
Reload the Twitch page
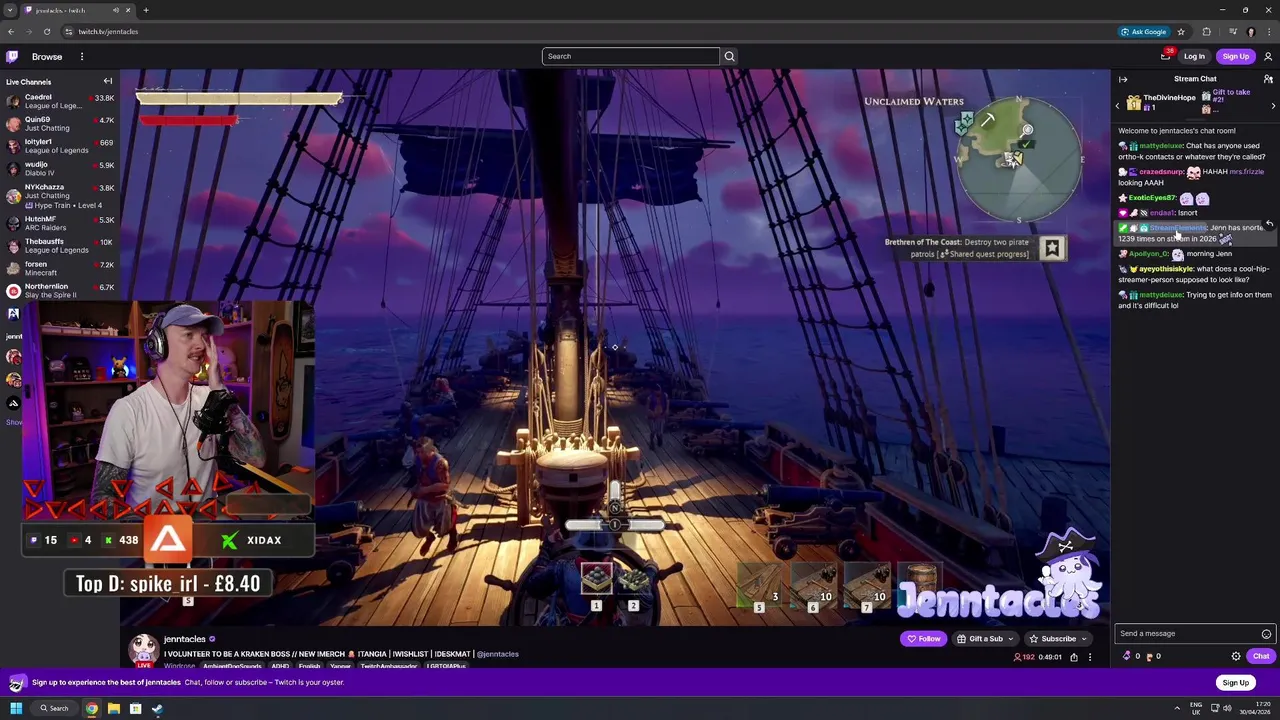pyautogui.click(x=47, y=31)
